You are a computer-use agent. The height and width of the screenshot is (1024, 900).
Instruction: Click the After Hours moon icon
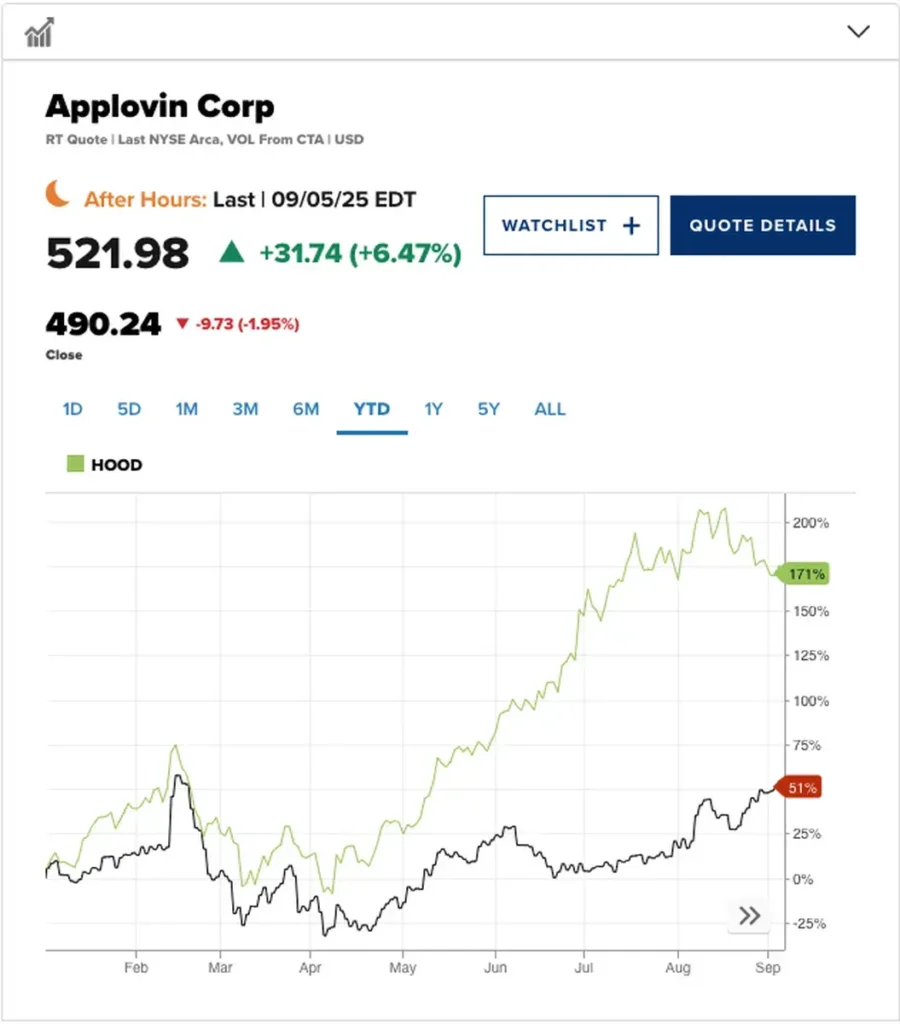(58, 194)
